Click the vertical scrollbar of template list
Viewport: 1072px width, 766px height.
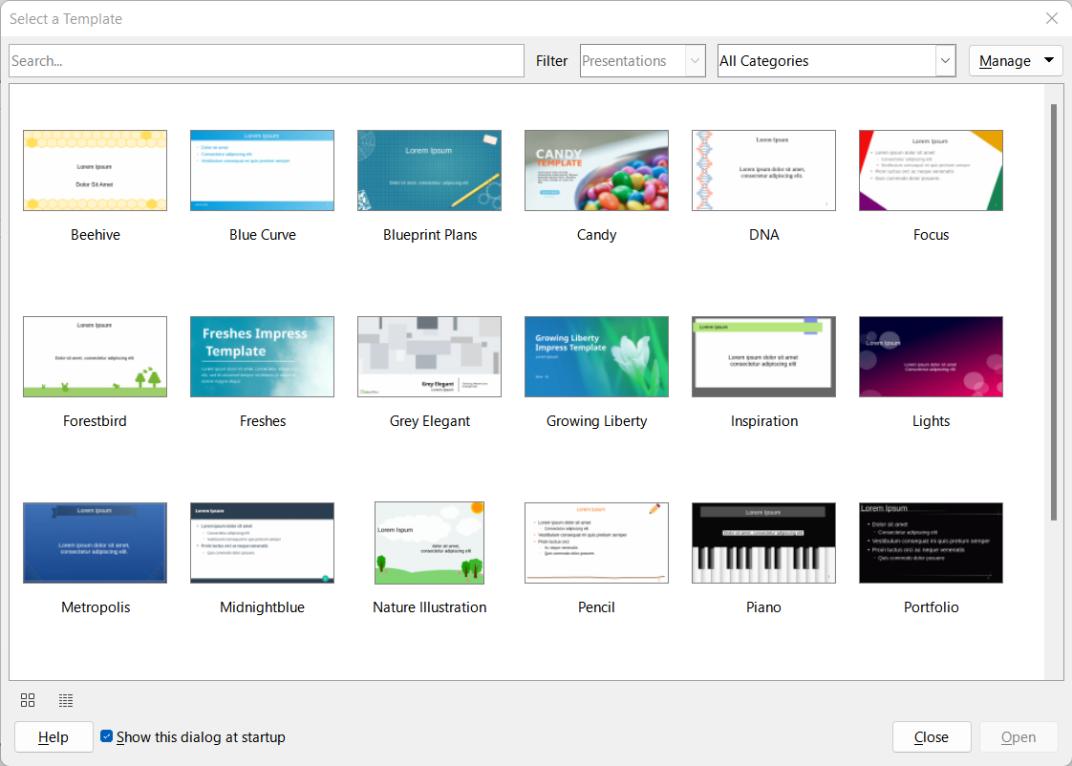click(x=1054, y=312)
